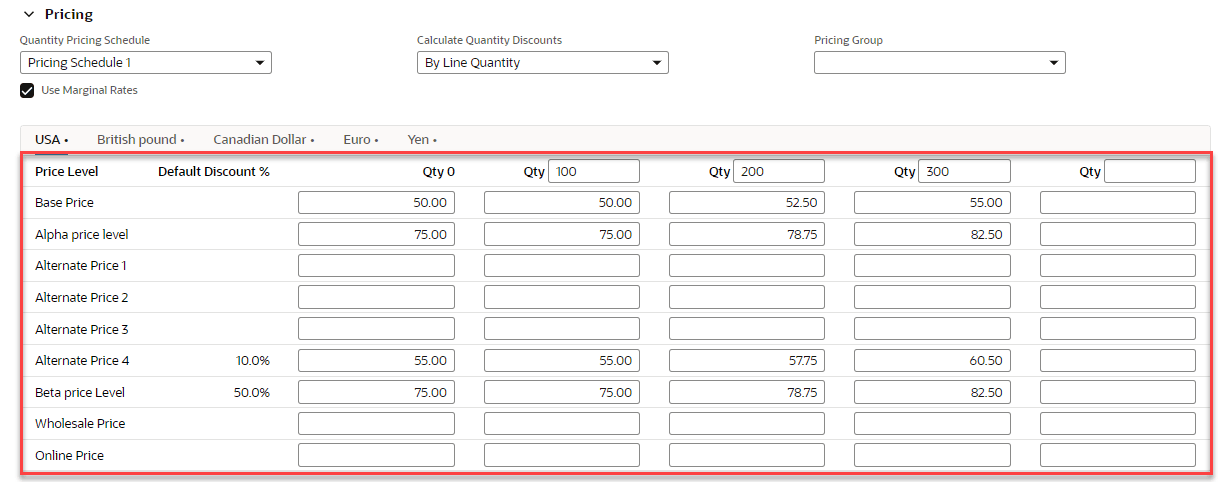Click the Qty field containing 300
Image resolution: width=1223 pixels, height=482 pixels.
click(x=964, y=171)
